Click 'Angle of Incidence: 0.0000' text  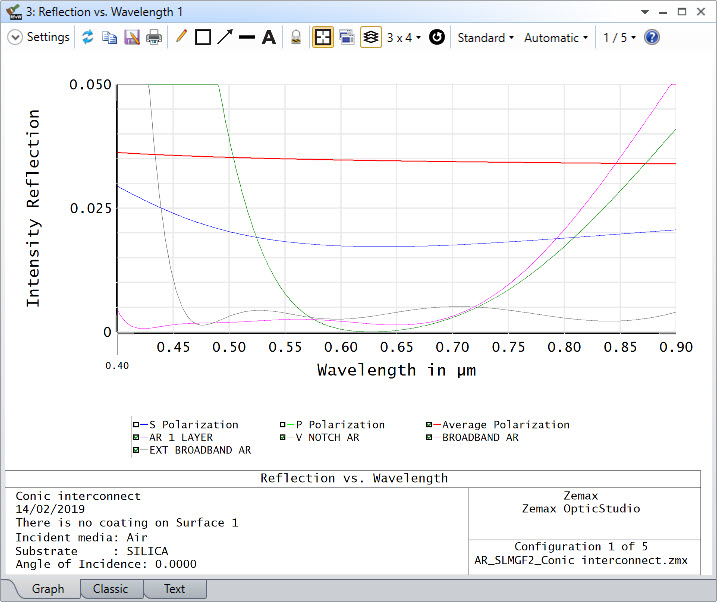[x=106, y=564]
